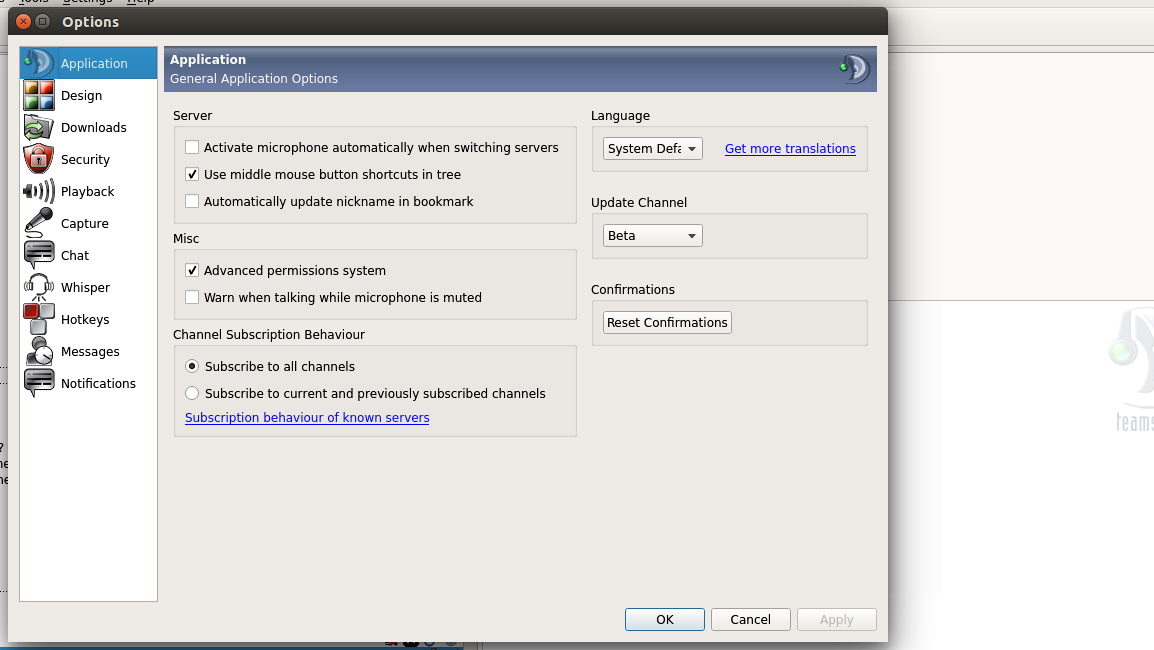This screenshot has width=1154, height=650.
Task: Enable Automatically update nickname in bookmark
Action: [192, 201]
